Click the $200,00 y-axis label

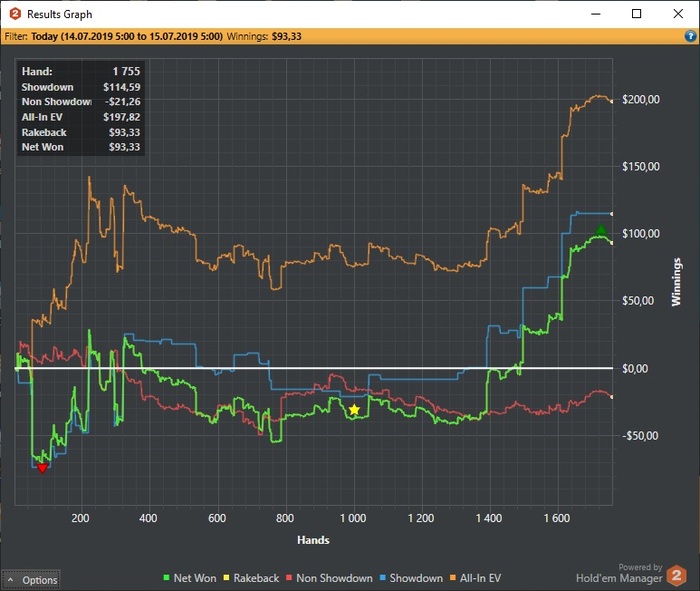(x=641, y=100)
